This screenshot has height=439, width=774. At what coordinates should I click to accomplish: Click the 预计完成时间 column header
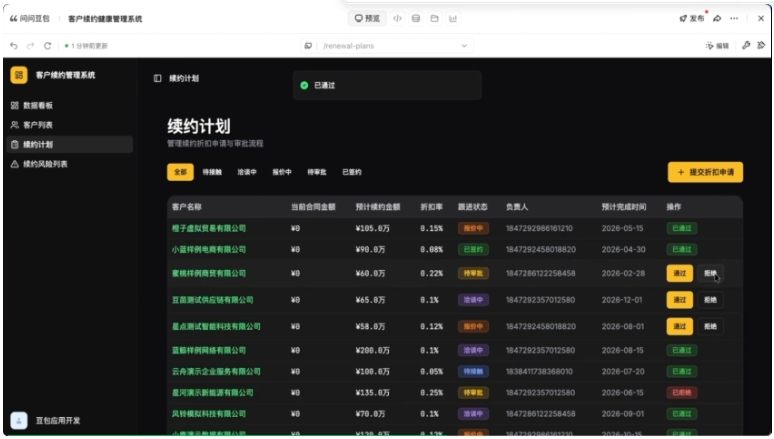click(623, 207)
